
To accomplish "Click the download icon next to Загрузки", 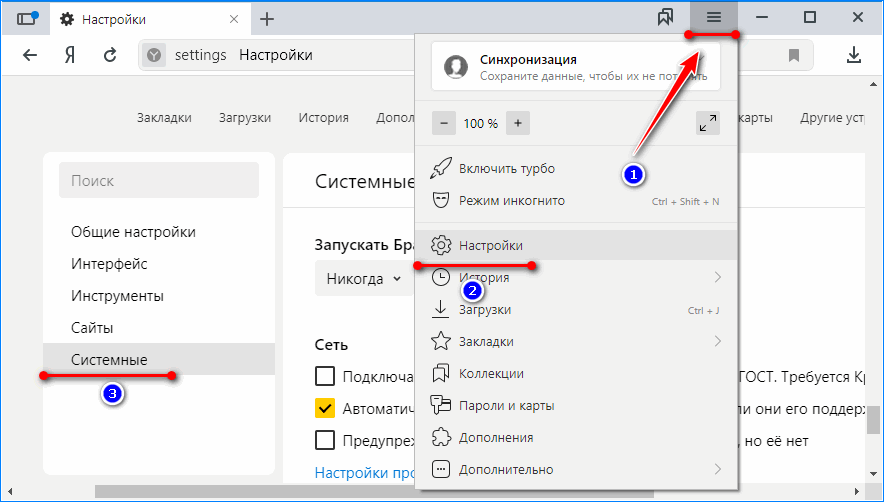I will coord(440,309).
